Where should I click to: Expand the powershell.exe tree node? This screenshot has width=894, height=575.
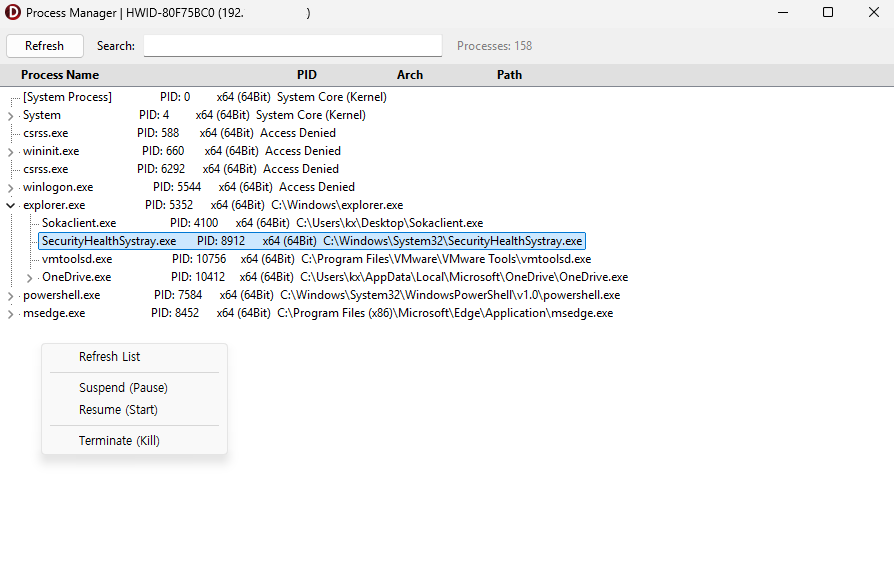[x=10, y=296]
